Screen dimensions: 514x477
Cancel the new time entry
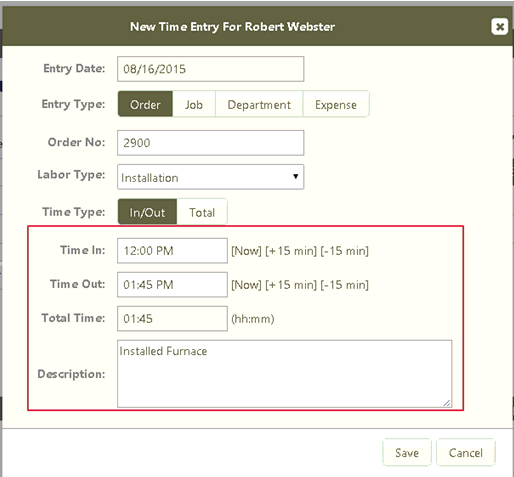466,453
